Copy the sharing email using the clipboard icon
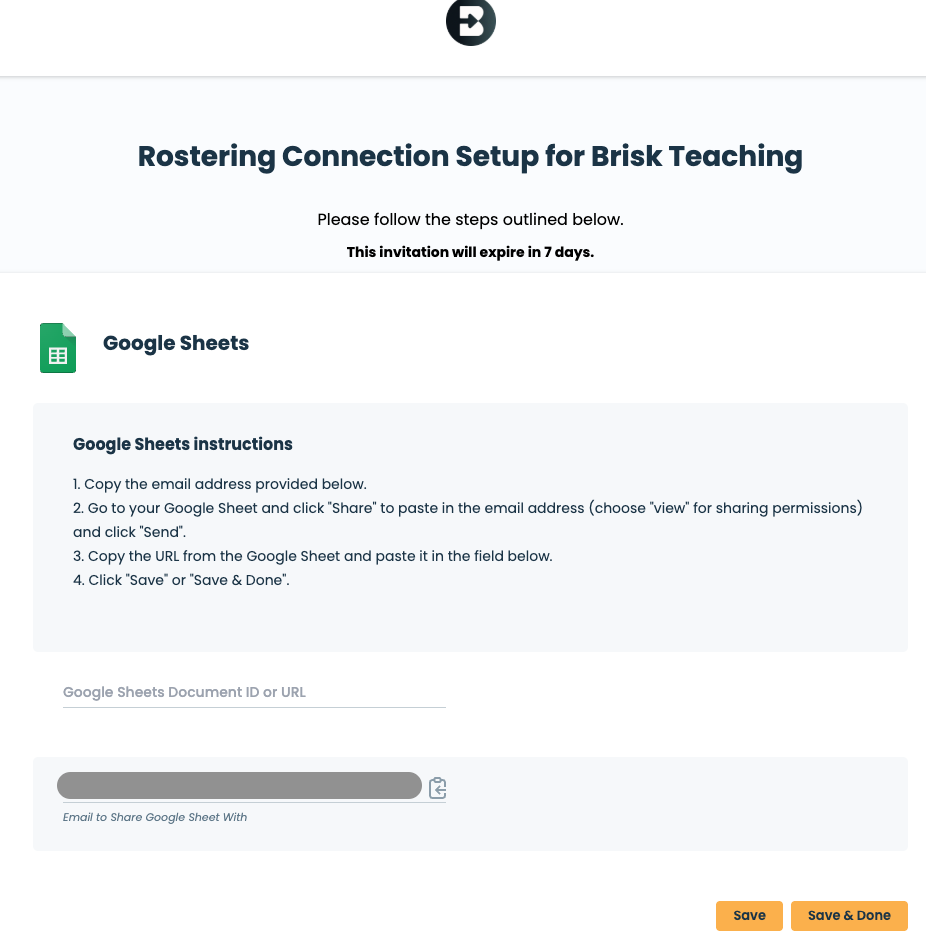Screen dimensions: 926x941 coord(437,788)
